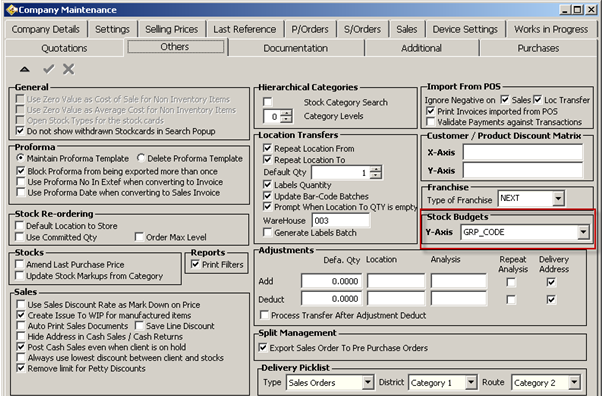Screen dimensions: 602x396
Task: Toggle Remove limit for Petty Discounts
Action: [x=21, y=368]
